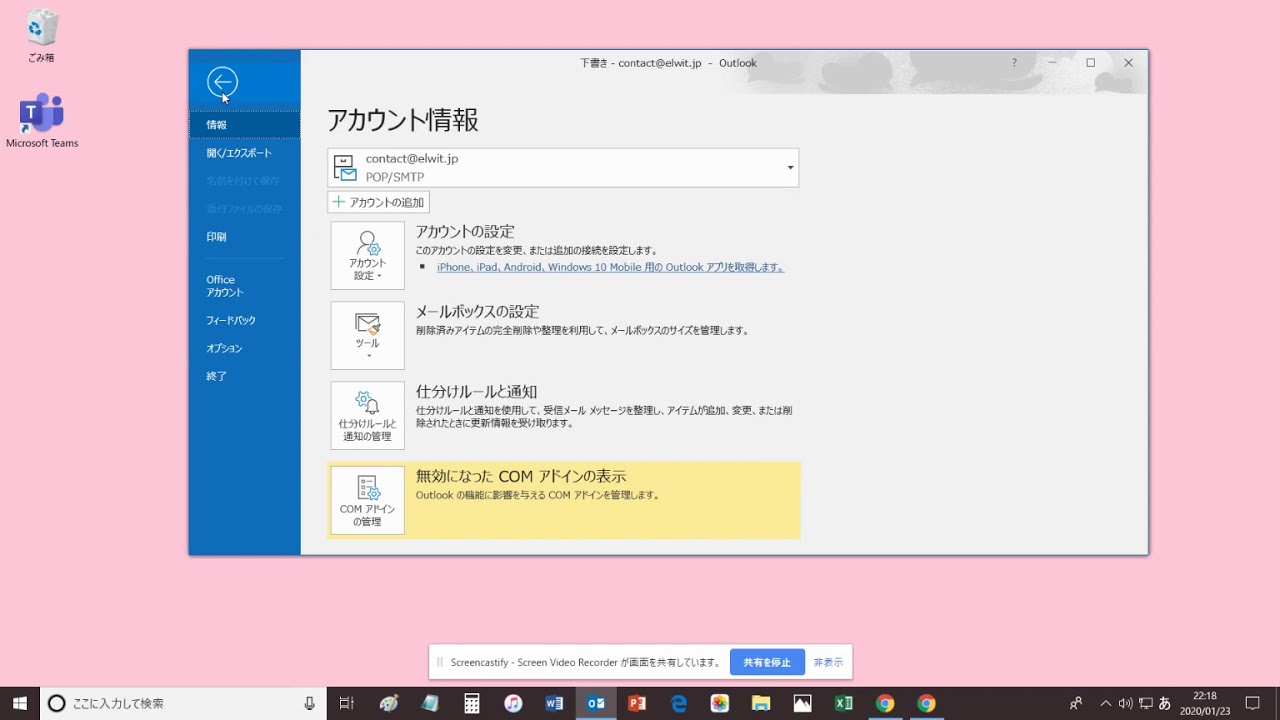The image size is (1280, 720).
Task: Toggle the Japanese IME あ indicator
Action: 1164,703
